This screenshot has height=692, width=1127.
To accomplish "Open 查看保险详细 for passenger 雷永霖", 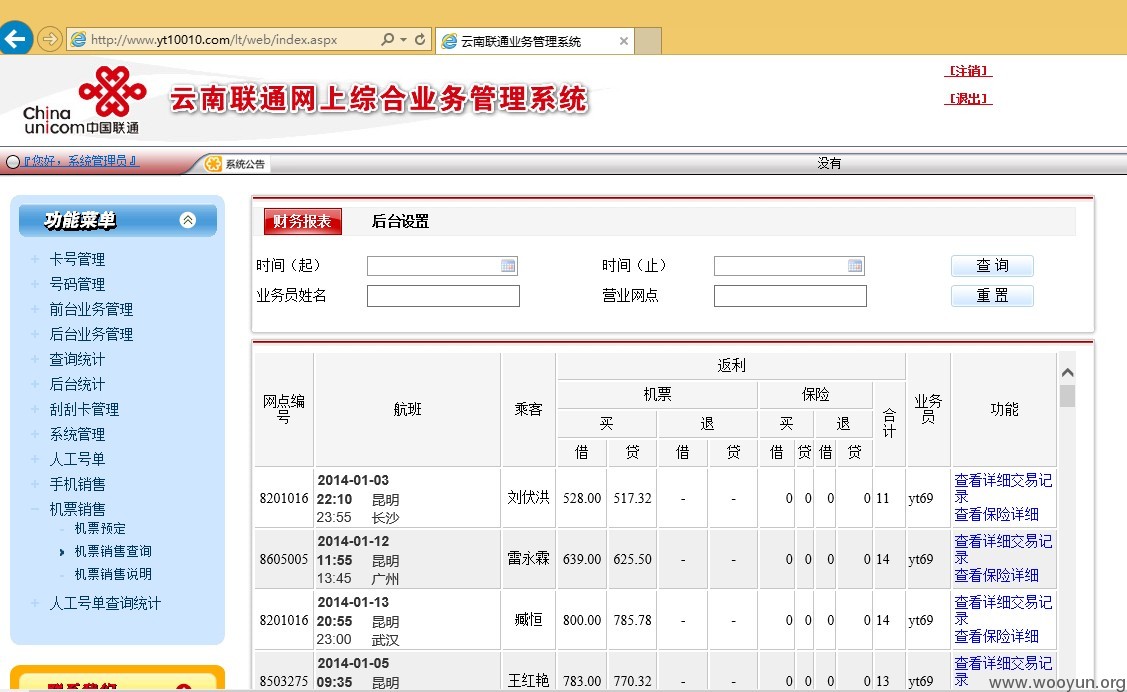I will pos(996,576).
